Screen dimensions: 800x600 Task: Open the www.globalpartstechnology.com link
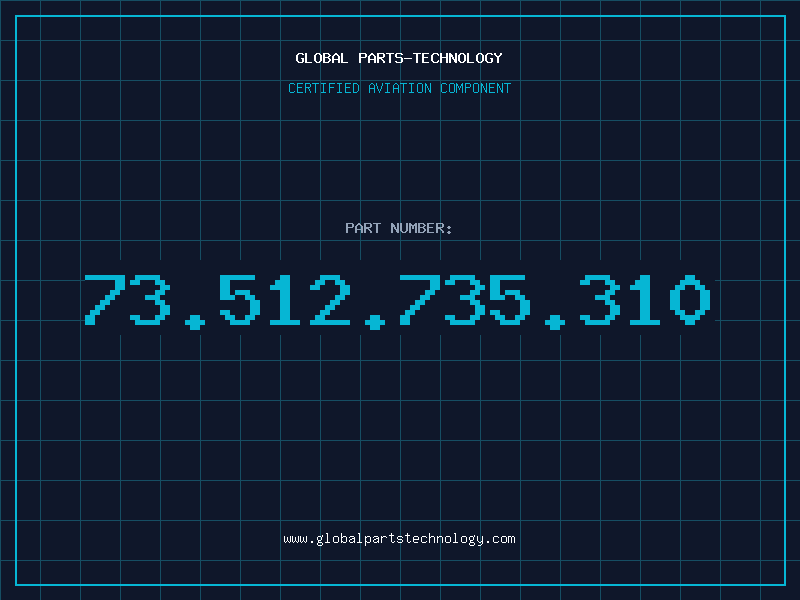399,539
